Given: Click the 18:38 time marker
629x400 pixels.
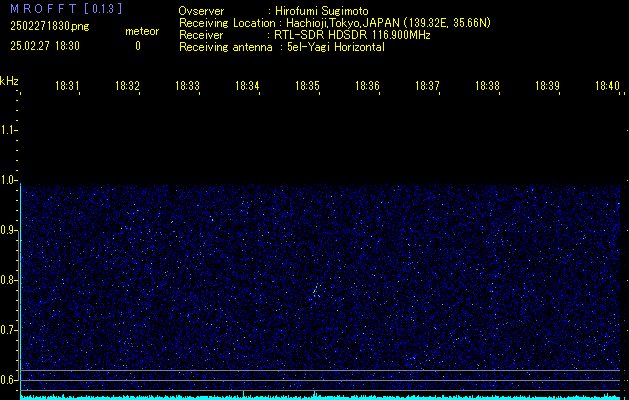Looking at the screenshot, I should click(x=487, y=86).
